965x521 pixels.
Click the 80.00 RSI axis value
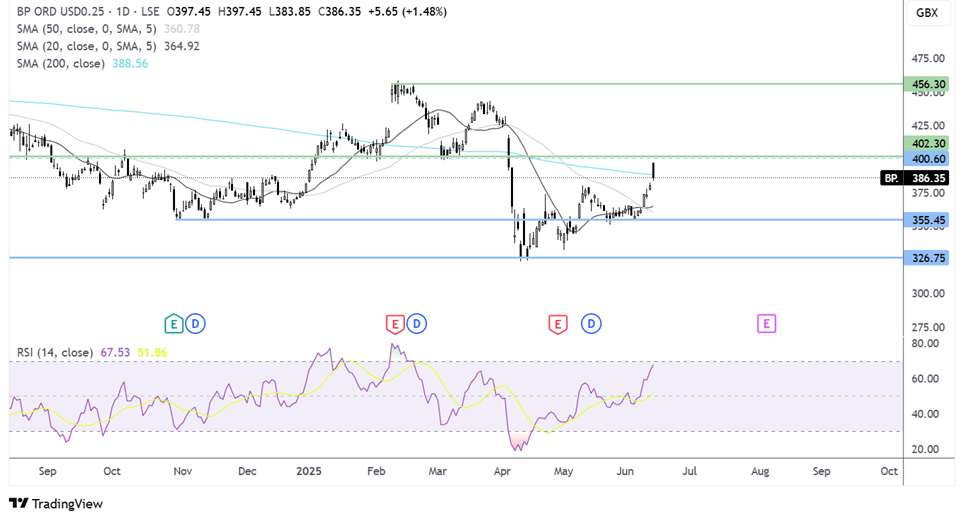tap(925, 343)
